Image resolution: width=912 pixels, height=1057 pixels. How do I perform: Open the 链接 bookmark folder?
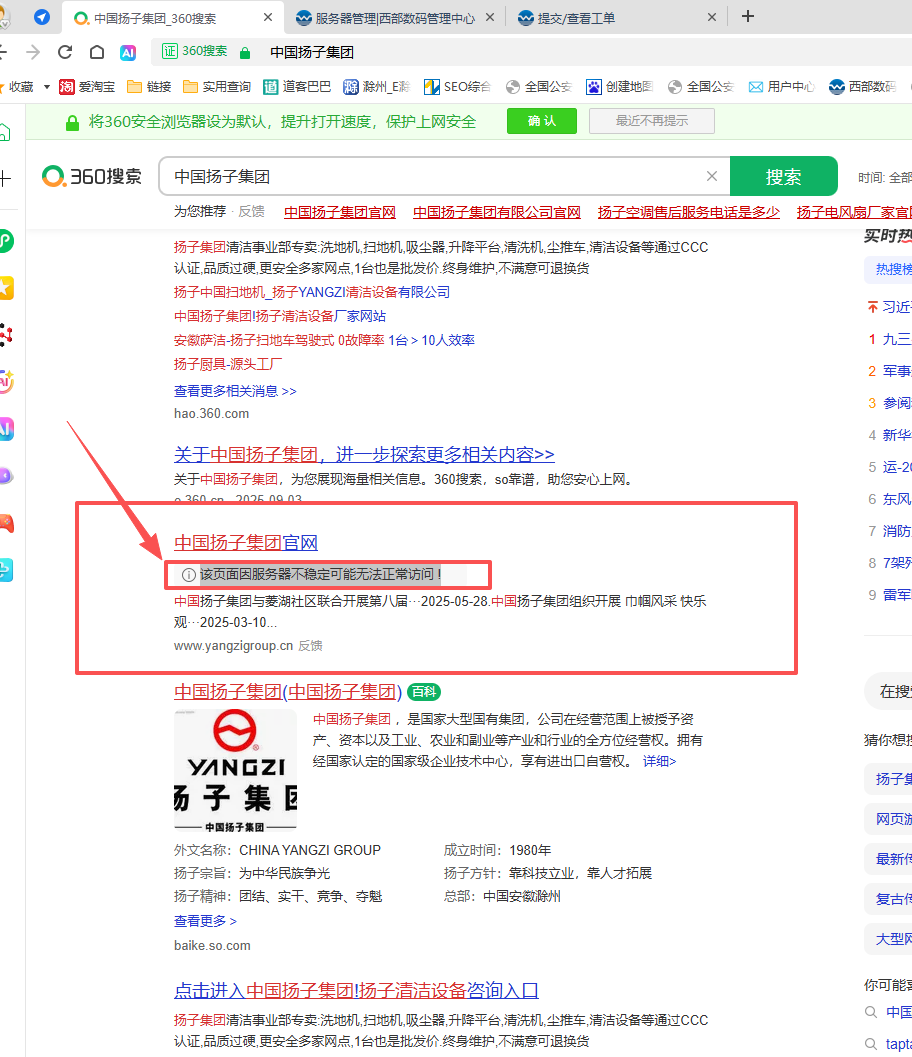coord(149,87)
